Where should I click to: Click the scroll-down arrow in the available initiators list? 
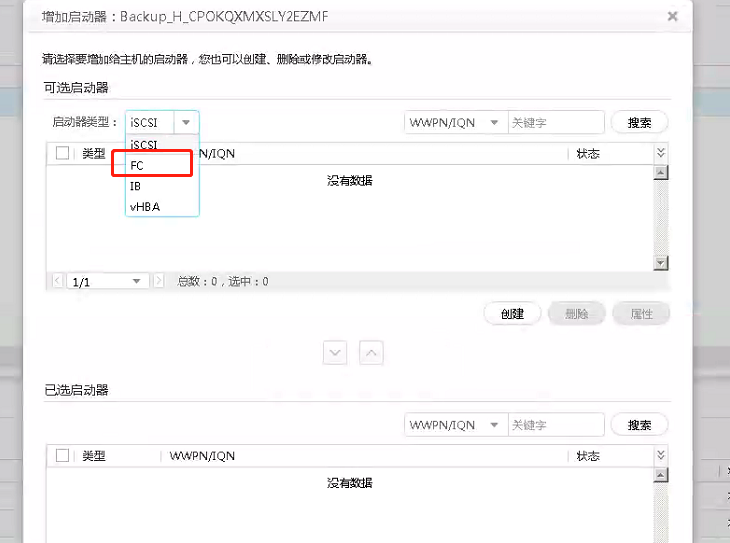[661, 263]
